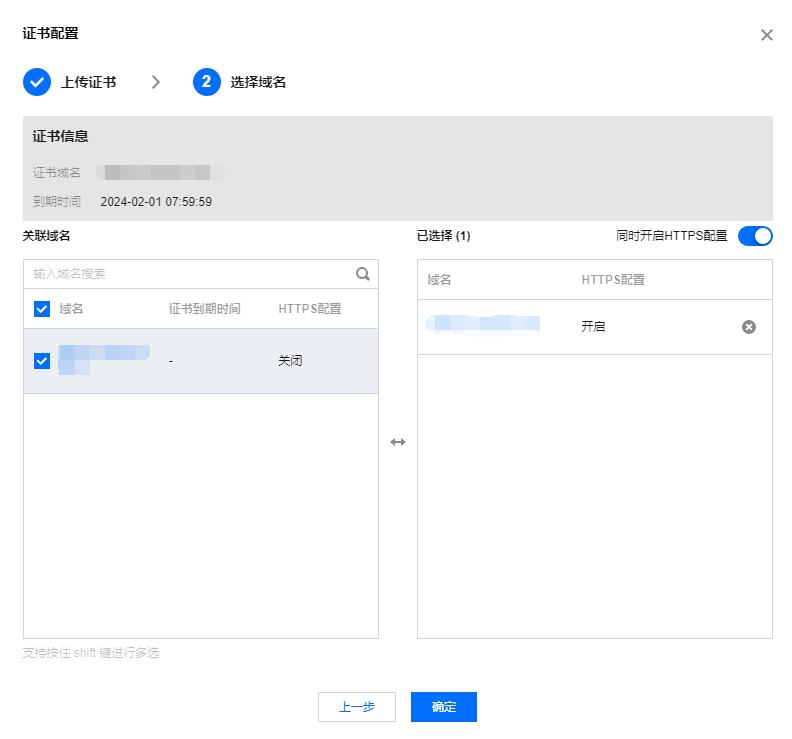Click the search magnifier icon
Image resolution: width=792 pixels, height=739 pixels.
point(363,274)
